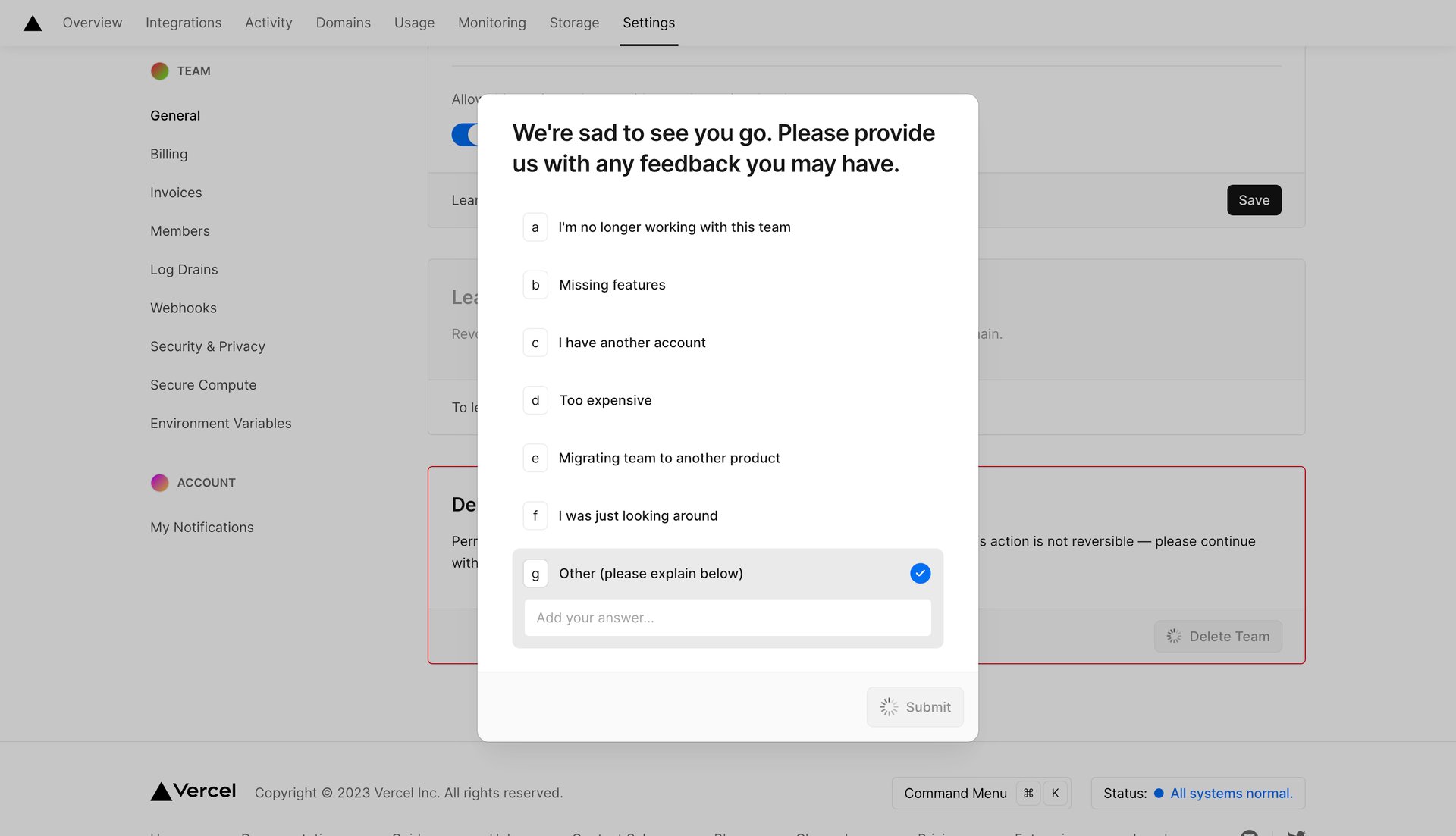Click the Vercel logo in the page footer
Image resolution: width=1456 pixels, height=836 pixels.
point(193,791)
